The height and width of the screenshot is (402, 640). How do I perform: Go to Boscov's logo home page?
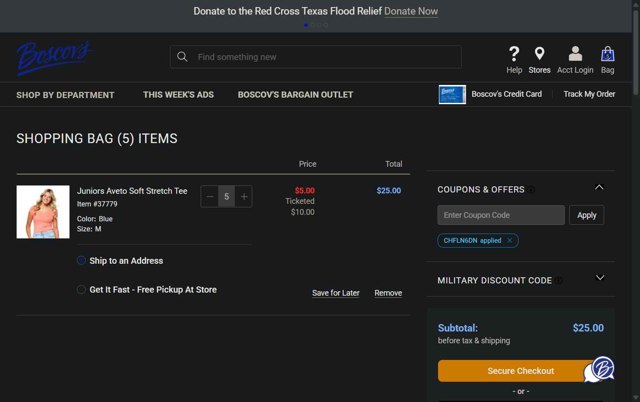click(53, 58)
